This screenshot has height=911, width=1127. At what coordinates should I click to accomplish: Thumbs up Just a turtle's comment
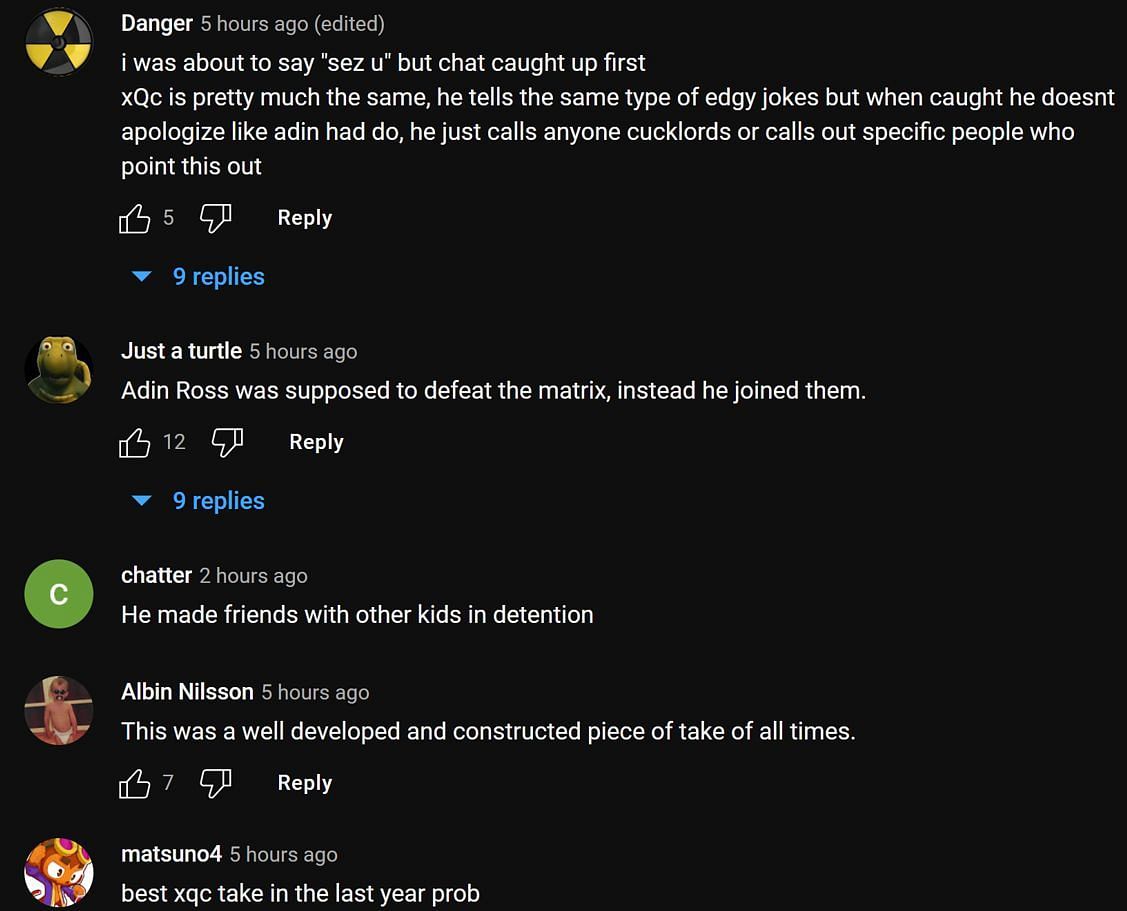(x=135, y=442)
